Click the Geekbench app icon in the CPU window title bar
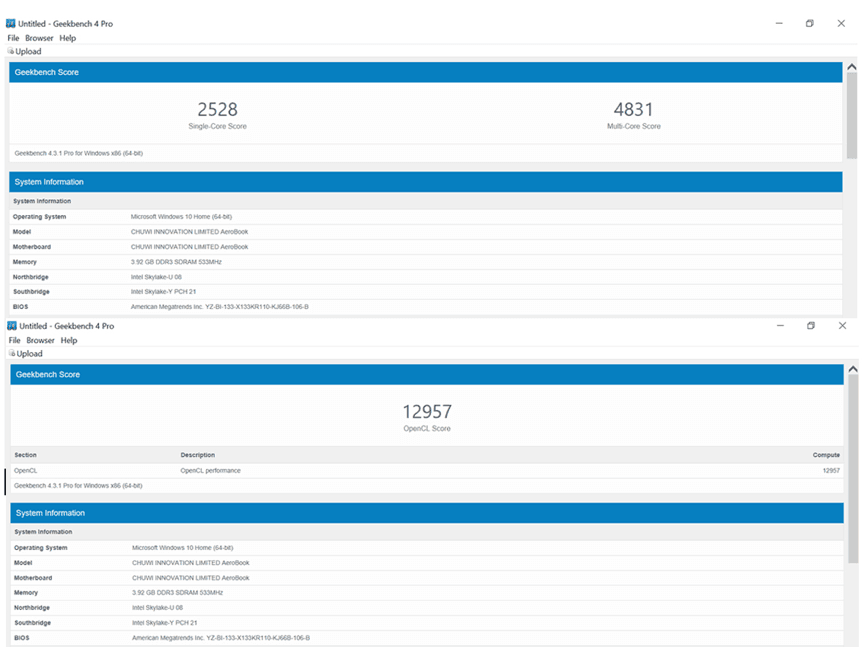 click(x=10, y=23)
